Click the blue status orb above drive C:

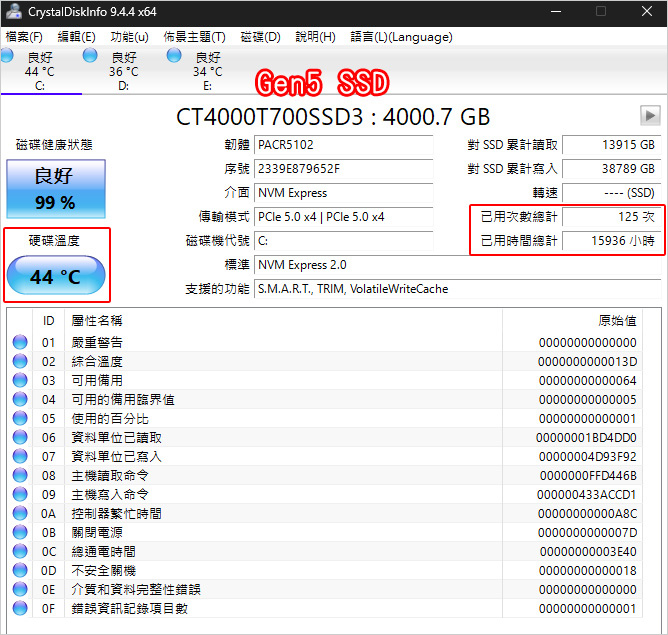(6, 55)
